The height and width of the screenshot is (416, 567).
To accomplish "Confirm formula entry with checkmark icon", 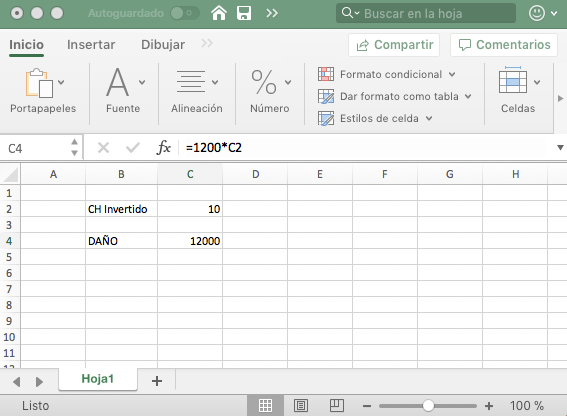I will coord(132,148).
